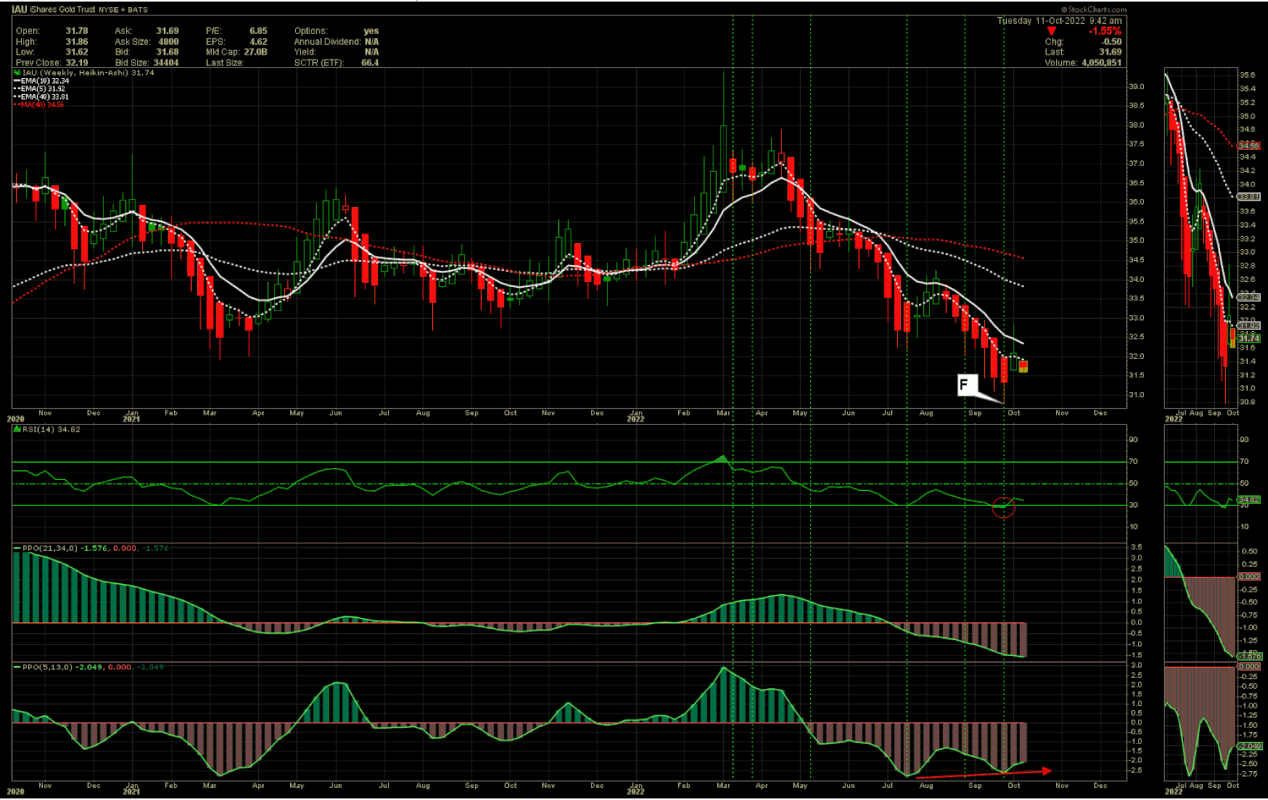The image size is (1268, 800).
Task: Click the solid white EMA(10) legend line marker
Action: click(17, 81)
